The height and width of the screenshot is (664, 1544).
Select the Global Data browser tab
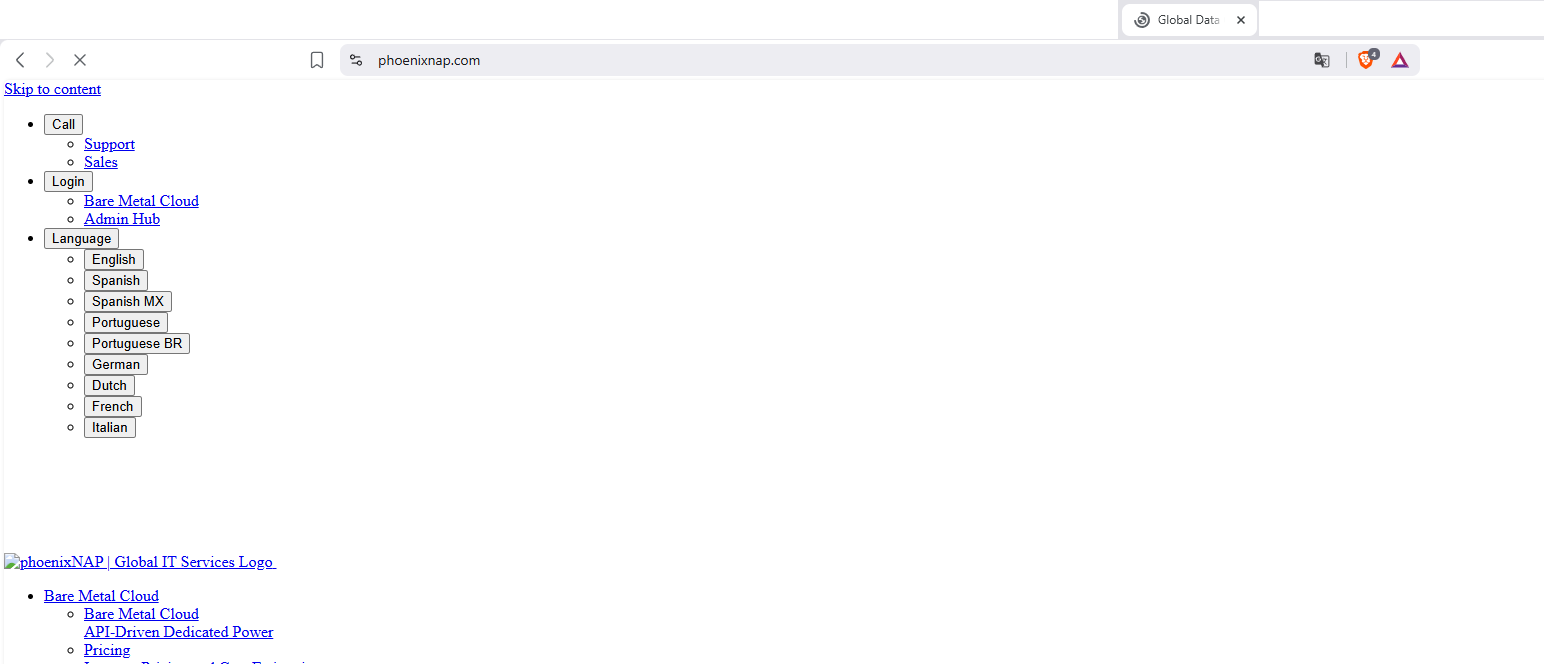(1189, 20)
